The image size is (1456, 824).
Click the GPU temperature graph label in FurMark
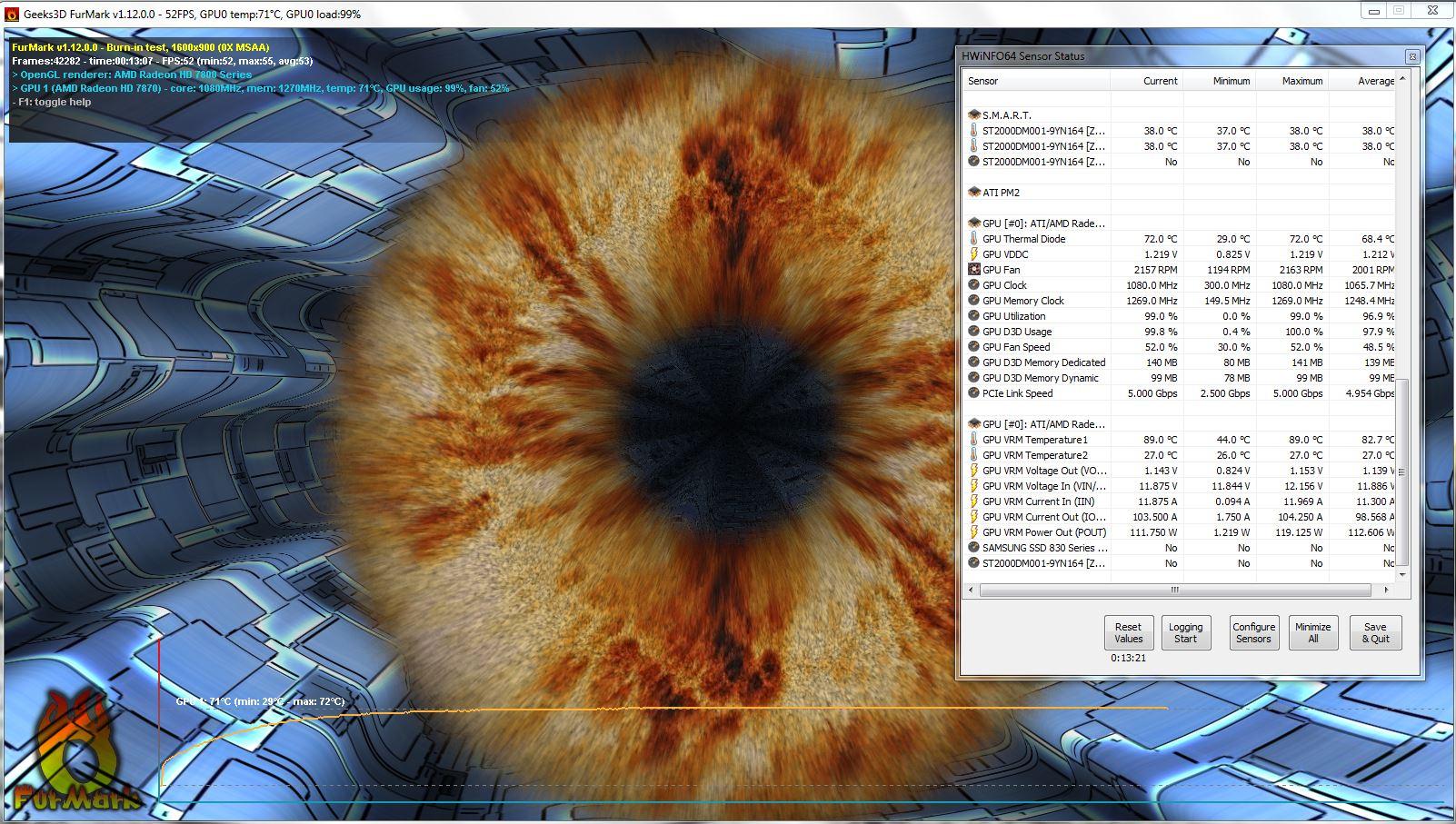[260, 701]
